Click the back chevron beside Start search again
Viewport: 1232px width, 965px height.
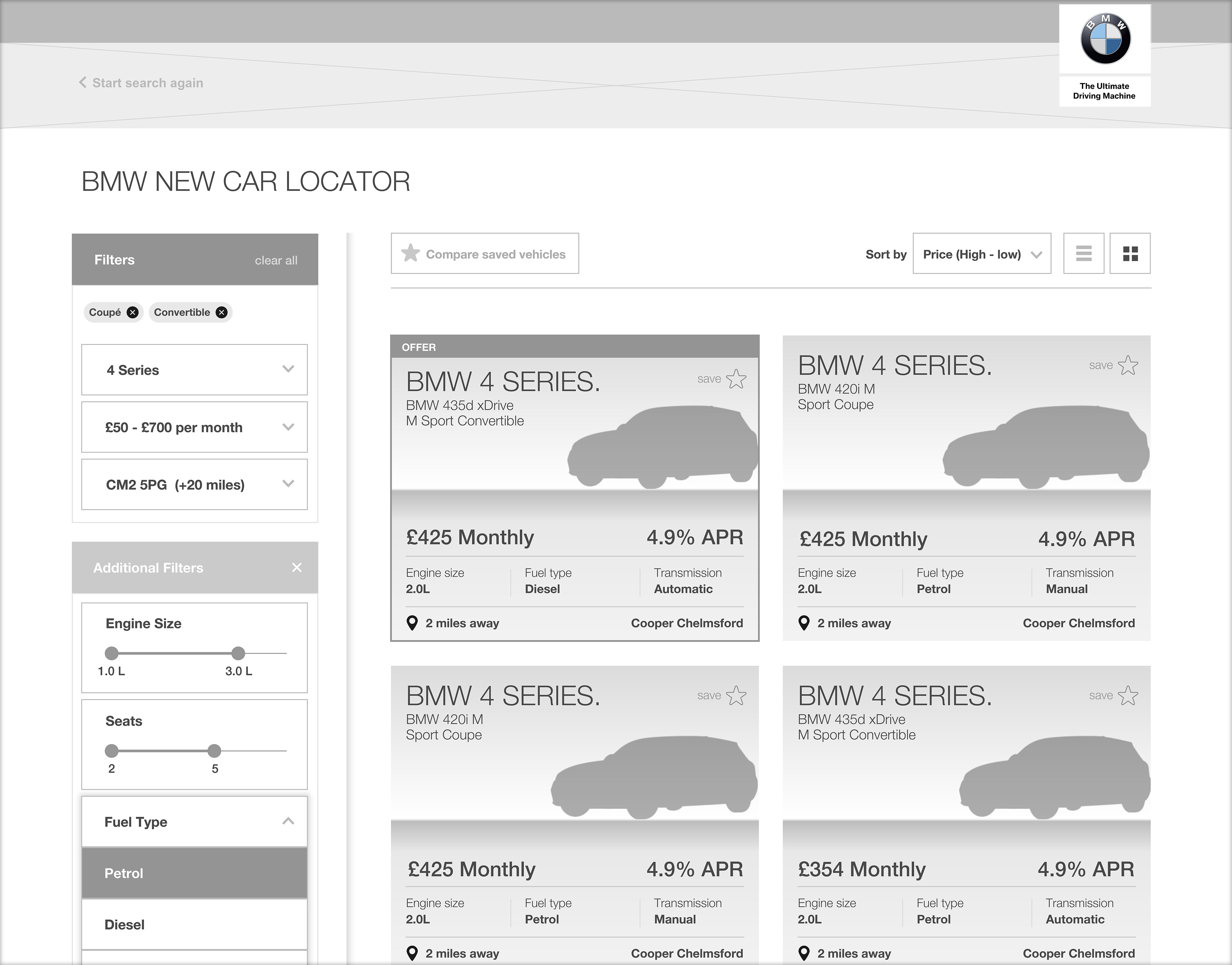pyautogui.click(x=82, y=82)
